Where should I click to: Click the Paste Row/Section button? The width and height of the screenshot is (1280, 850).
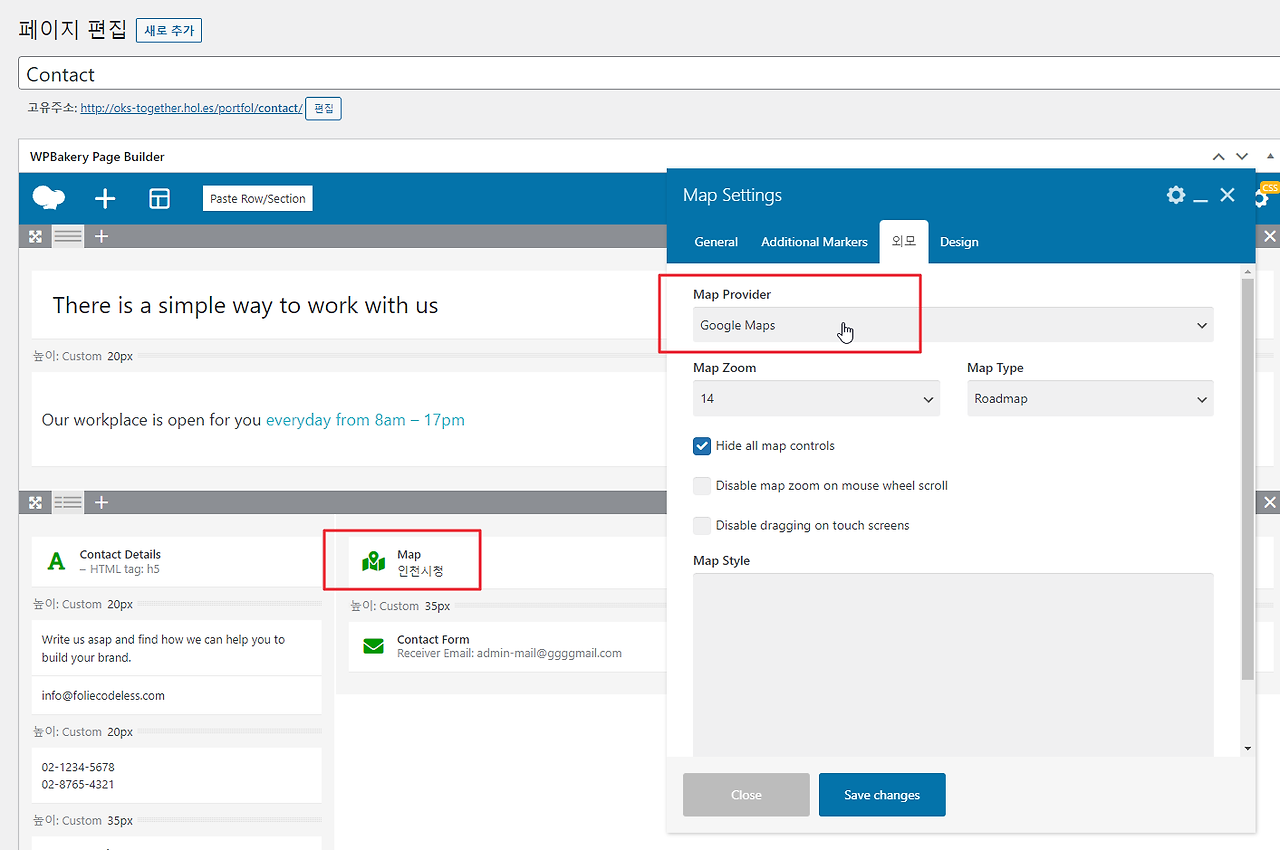point(258,199)
